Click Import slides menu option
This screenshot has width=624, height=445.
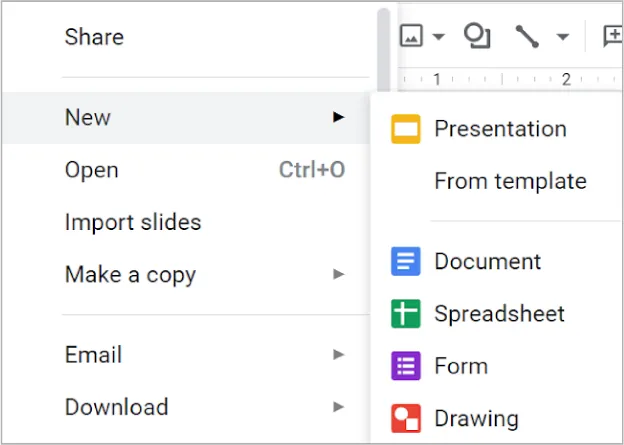point(132,222)
